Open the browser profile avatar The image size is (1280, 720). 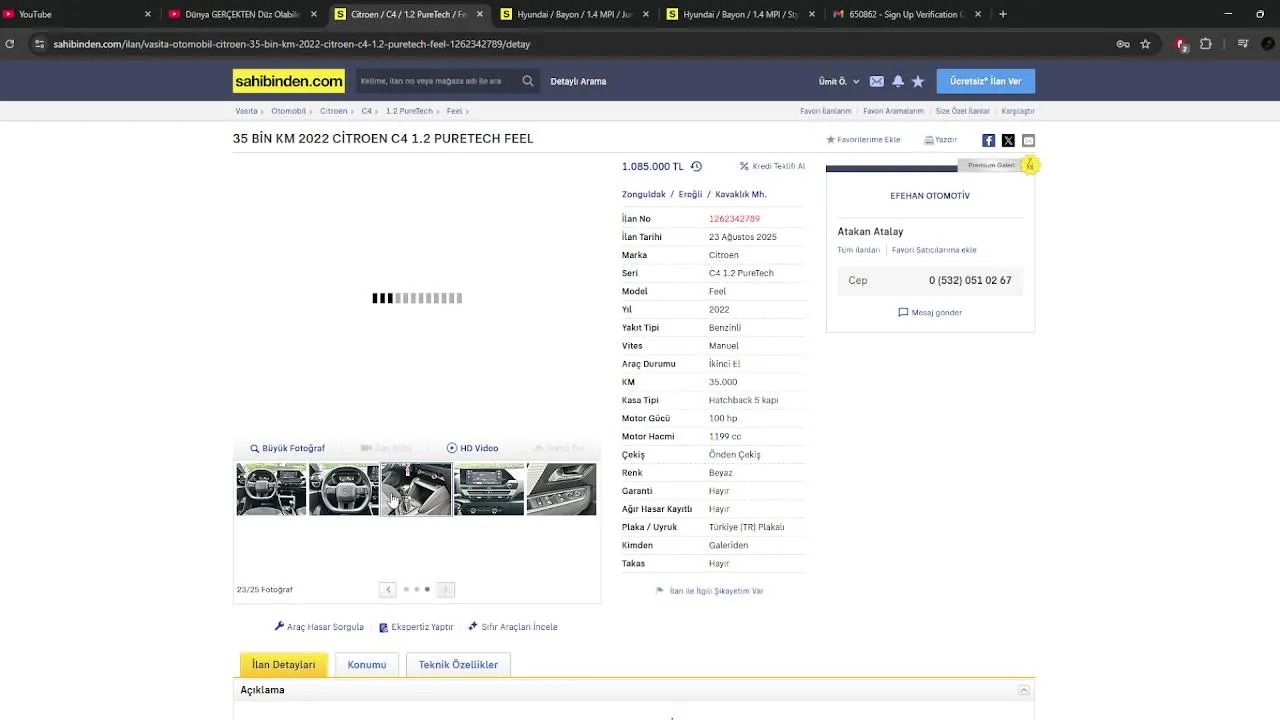pos(1269,44)
